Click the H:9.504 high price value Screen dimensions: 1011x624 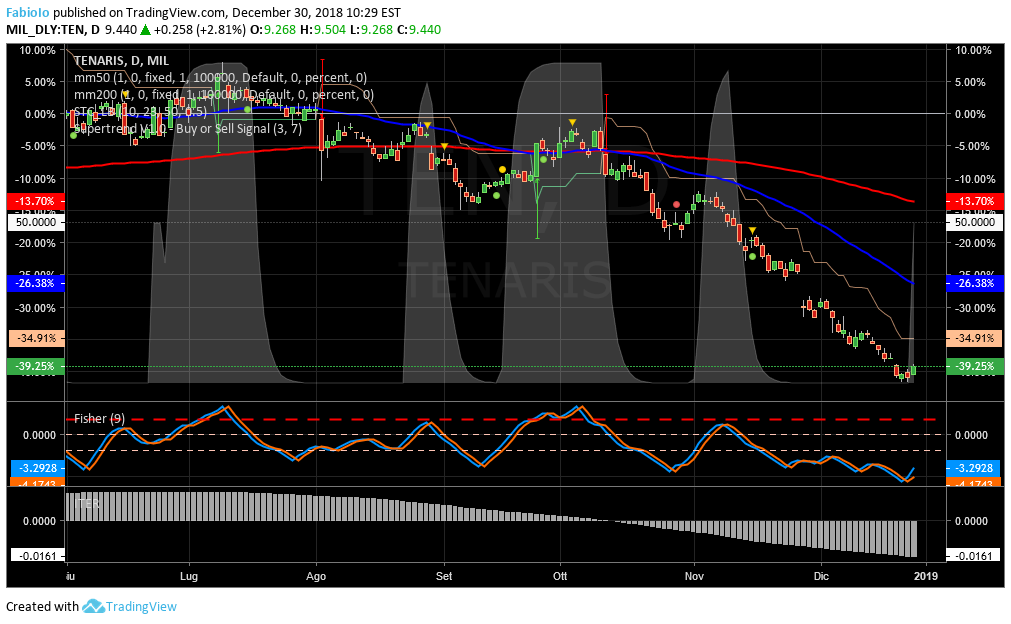323,30
